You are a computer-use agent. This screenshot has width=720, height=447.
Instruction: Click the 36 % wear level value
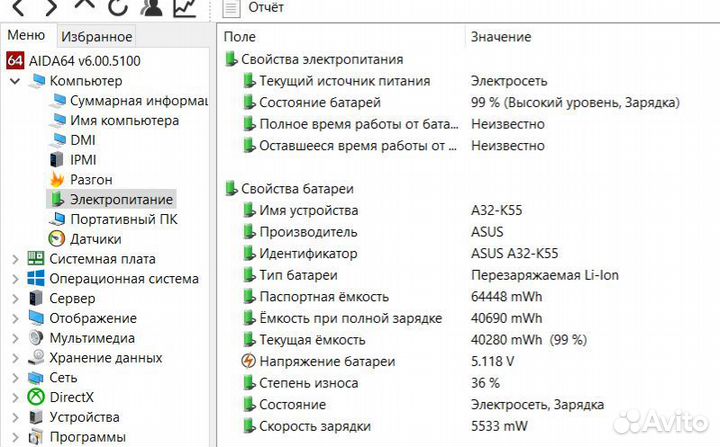point(485,383)
